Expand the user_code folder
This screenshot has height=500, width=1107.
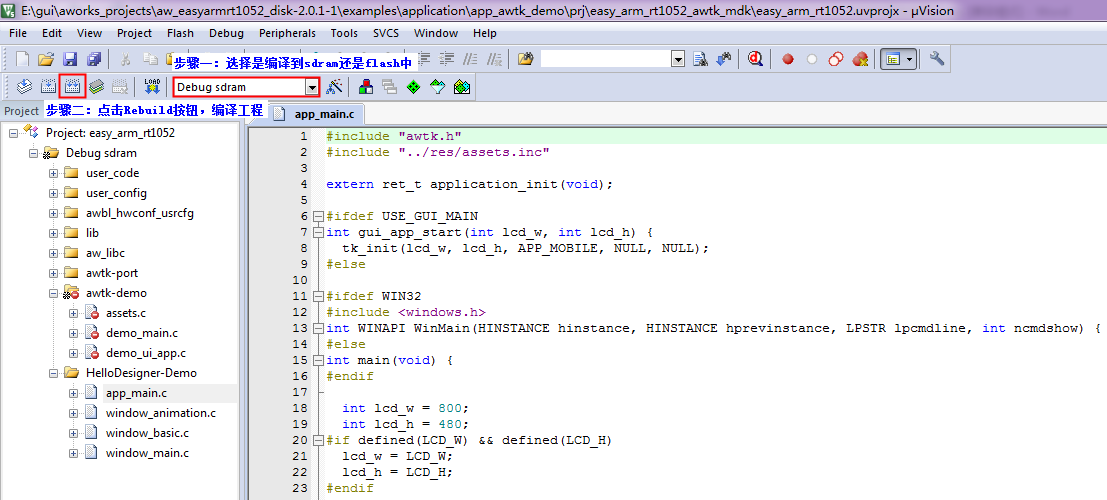(53, 173)
